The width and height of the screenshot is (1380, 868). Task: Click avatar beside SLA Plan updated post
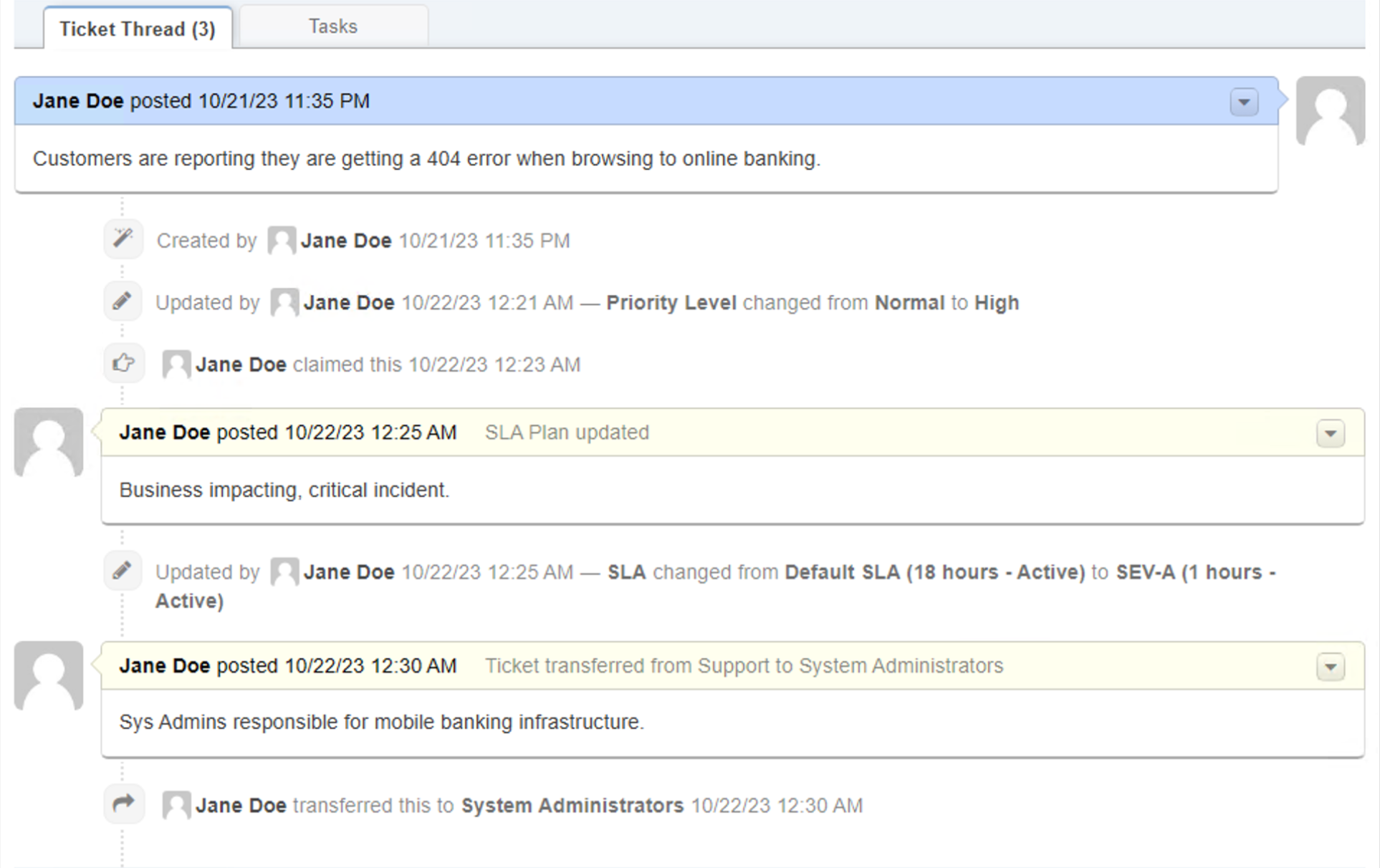coord(49,443)
